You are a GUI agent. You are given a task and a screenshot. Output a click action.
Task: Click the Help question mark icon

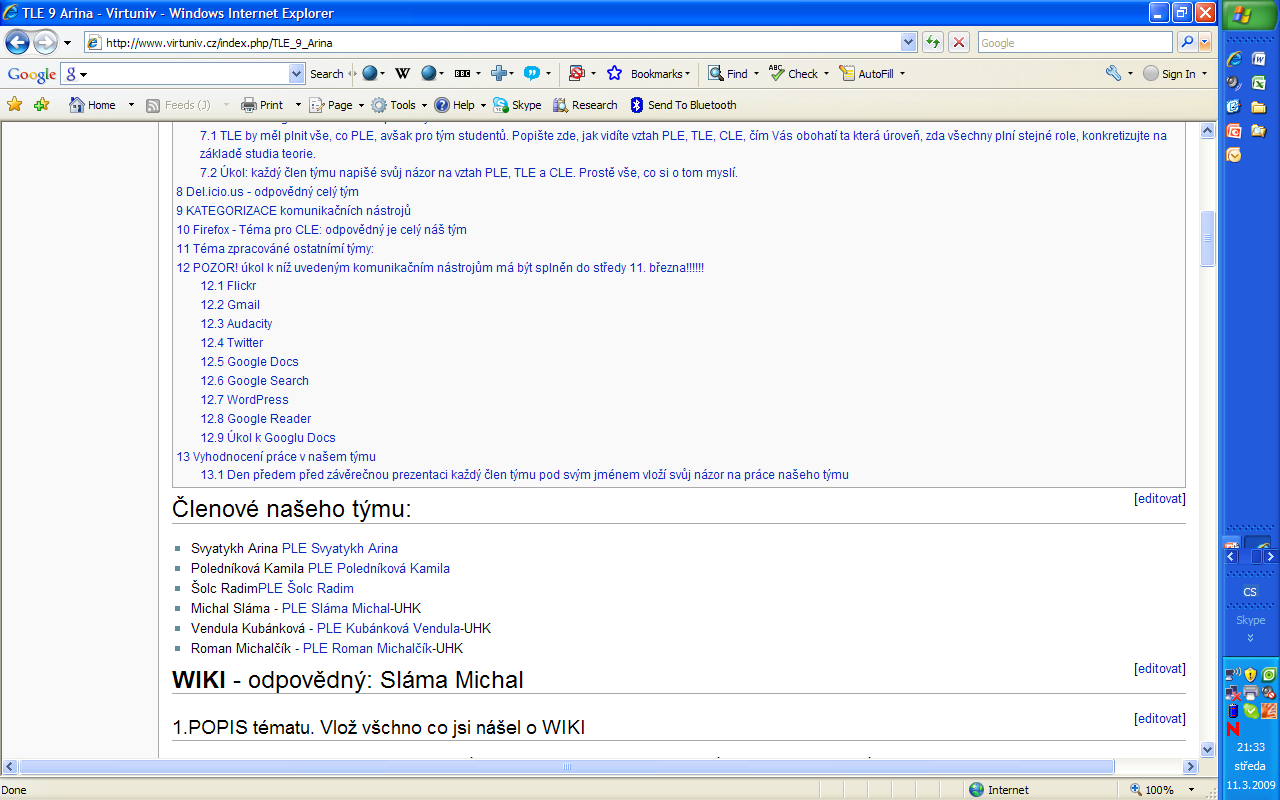pyautogui.click(x=440, y=105)
